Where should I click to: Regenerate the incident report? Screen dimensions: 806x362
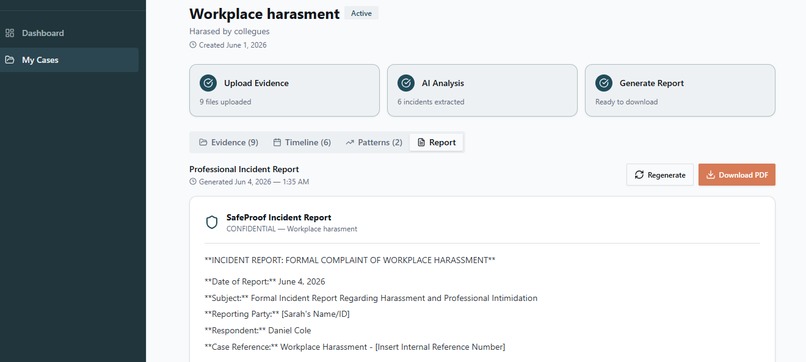coord(660,175)
